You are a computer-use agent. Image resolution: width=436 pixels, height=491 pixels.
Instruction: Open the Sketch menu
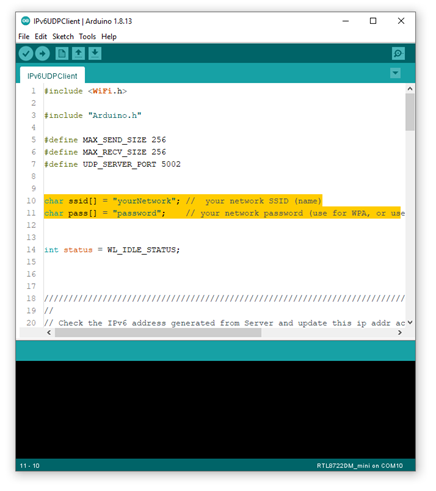63,36
